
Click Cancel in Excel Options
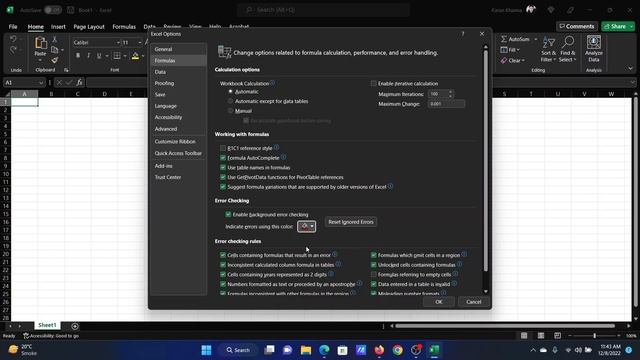click(x=473, y=302)
